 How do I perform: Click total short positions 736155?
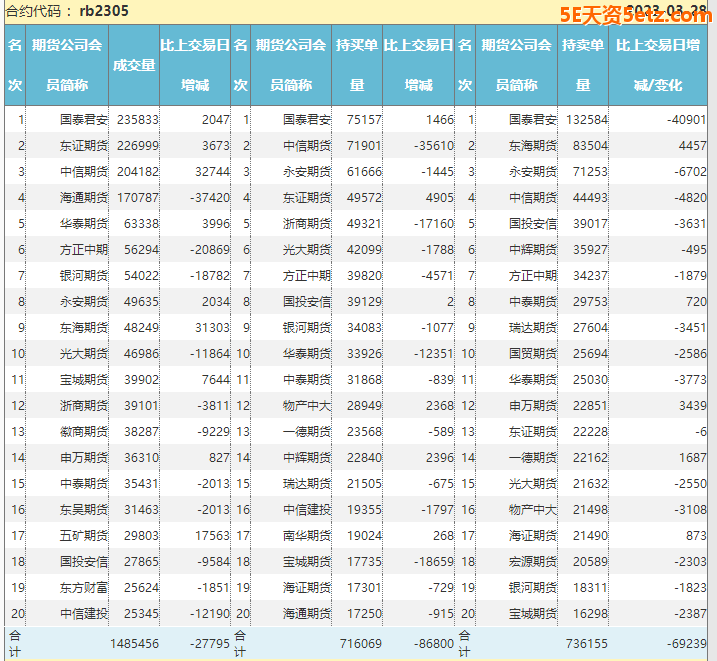pos(586,644)
